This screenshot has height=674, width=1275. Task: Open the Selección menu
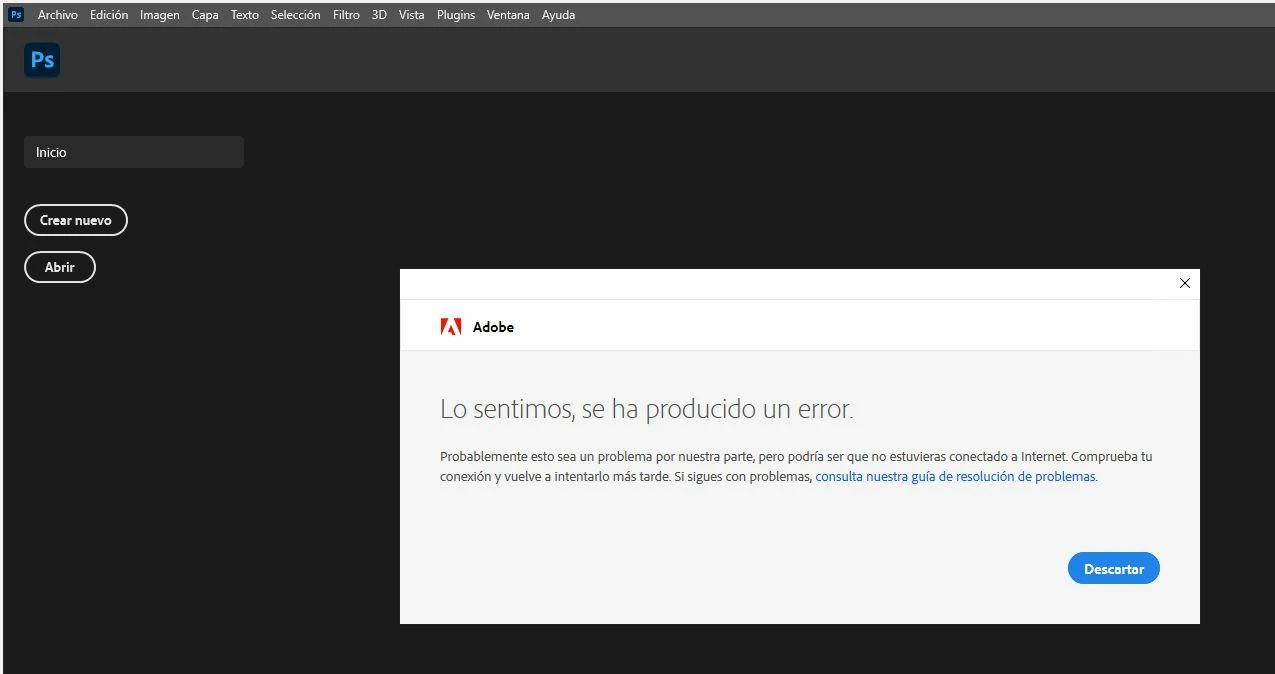coord(296,15)
